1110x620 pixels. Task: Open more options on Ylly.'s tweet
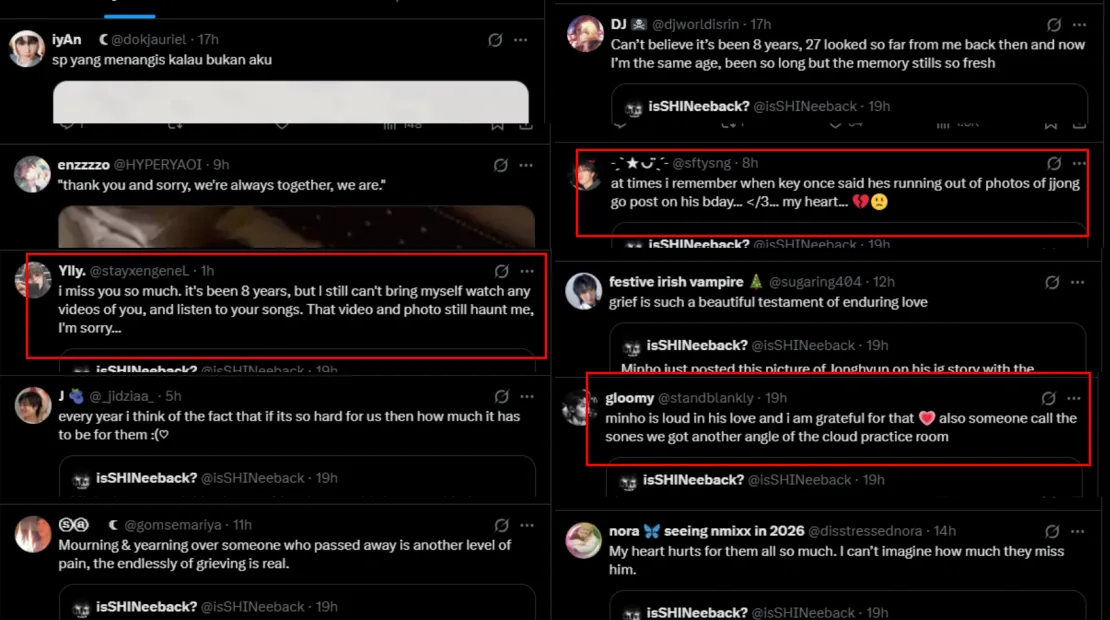coord(527,271)
